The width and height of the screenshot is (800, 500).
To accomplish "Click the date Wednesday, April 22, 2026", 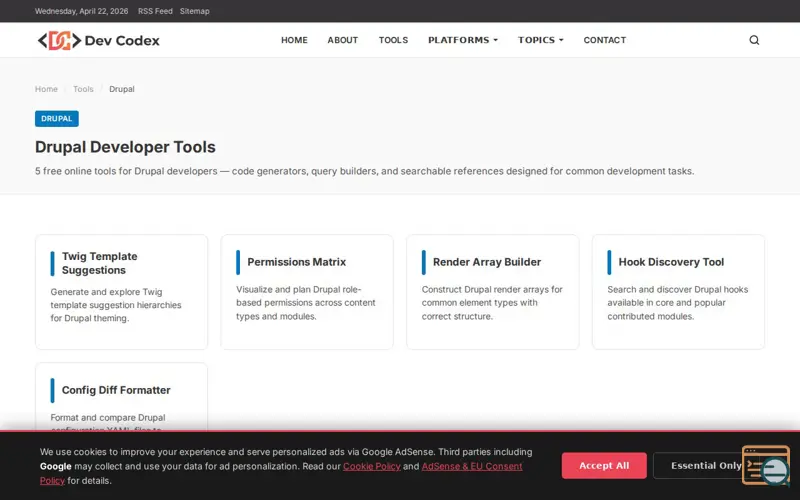I will click(x=82, y=11).
